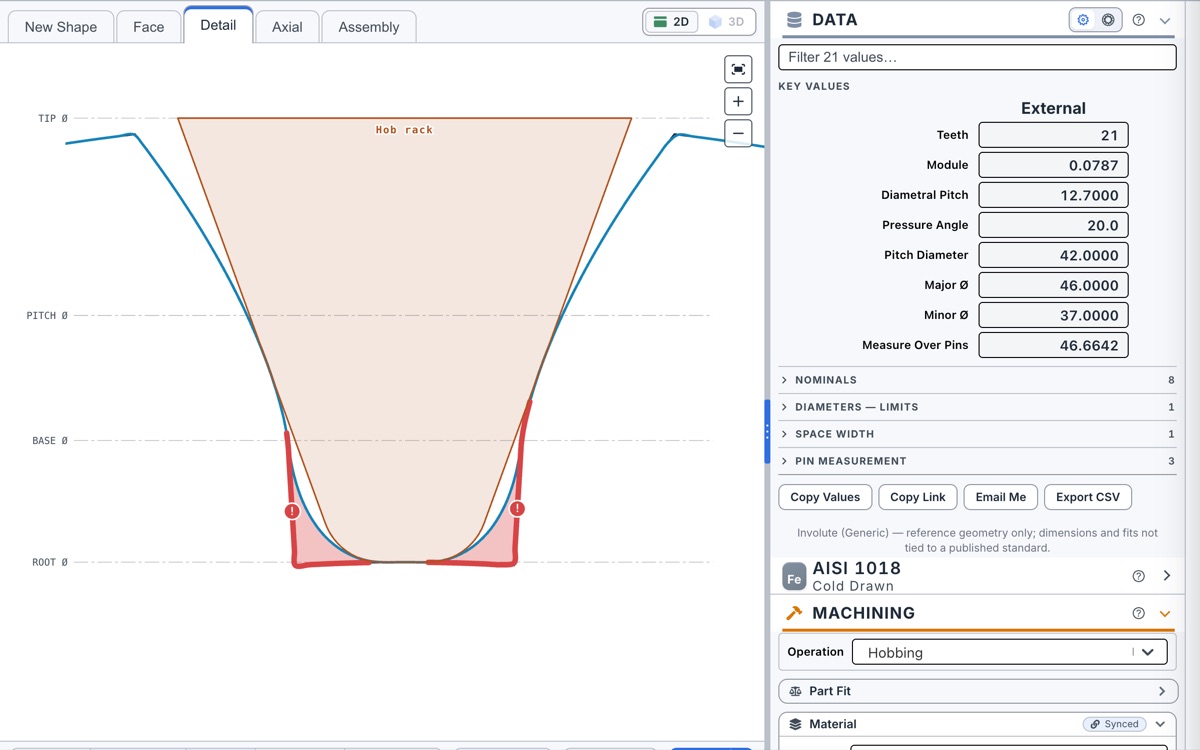Select the Detail tab
Image resolution: width=1200 pixels, height=750 pixels.
218,25
